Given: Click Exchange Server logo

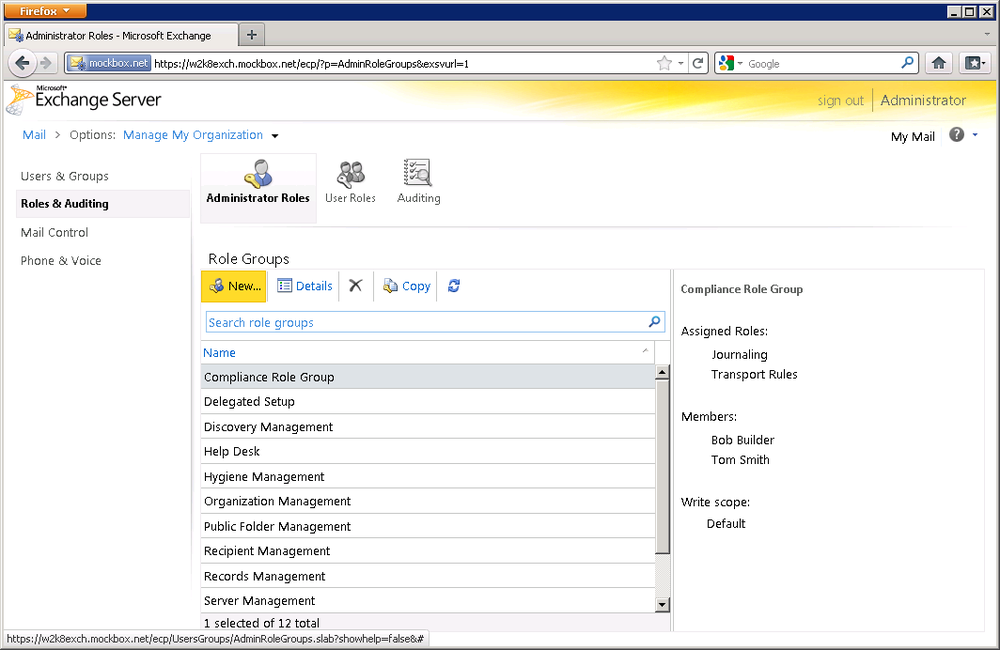Looking at the screenshot, I should click(84, 100).
